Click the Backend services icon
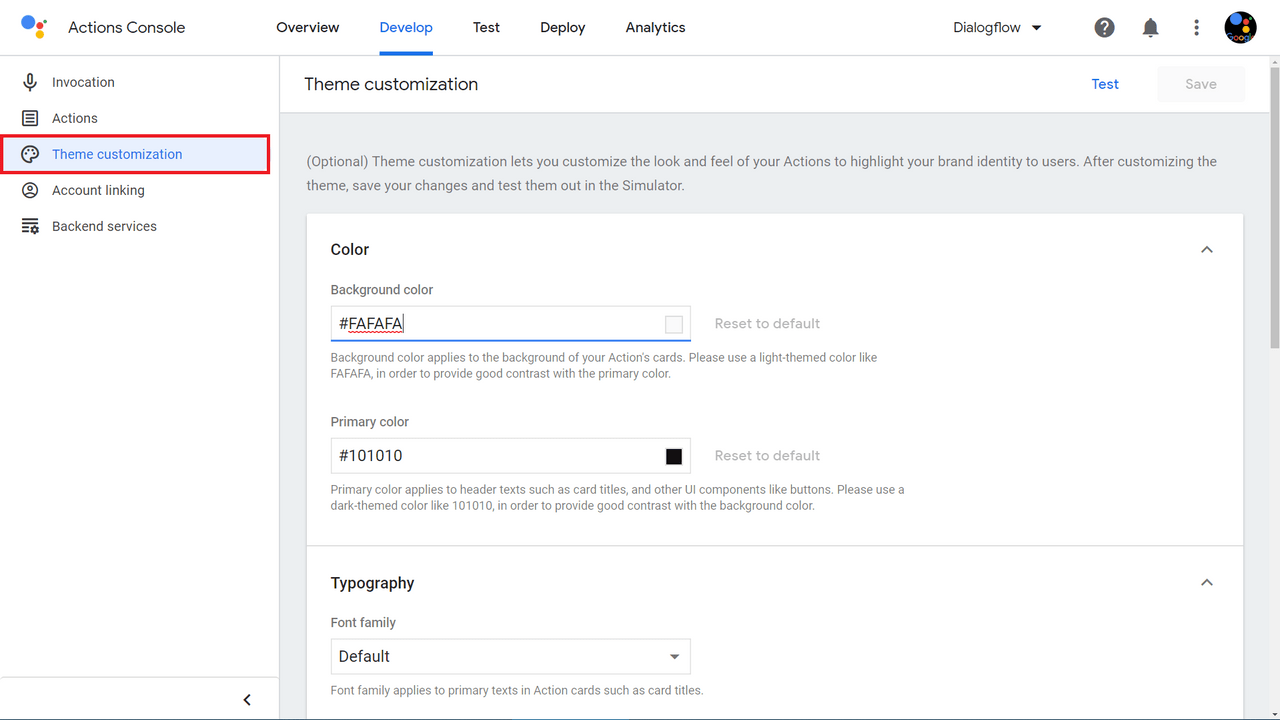The image size is (1280, 720). click(x=30, y=226)
